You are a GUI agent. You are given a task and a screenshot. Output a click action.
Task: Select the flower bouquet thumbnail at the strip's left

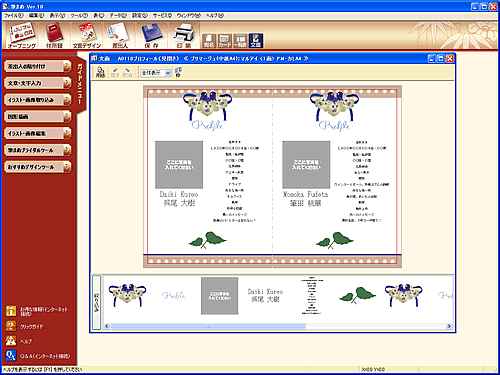tap(127, 295)
